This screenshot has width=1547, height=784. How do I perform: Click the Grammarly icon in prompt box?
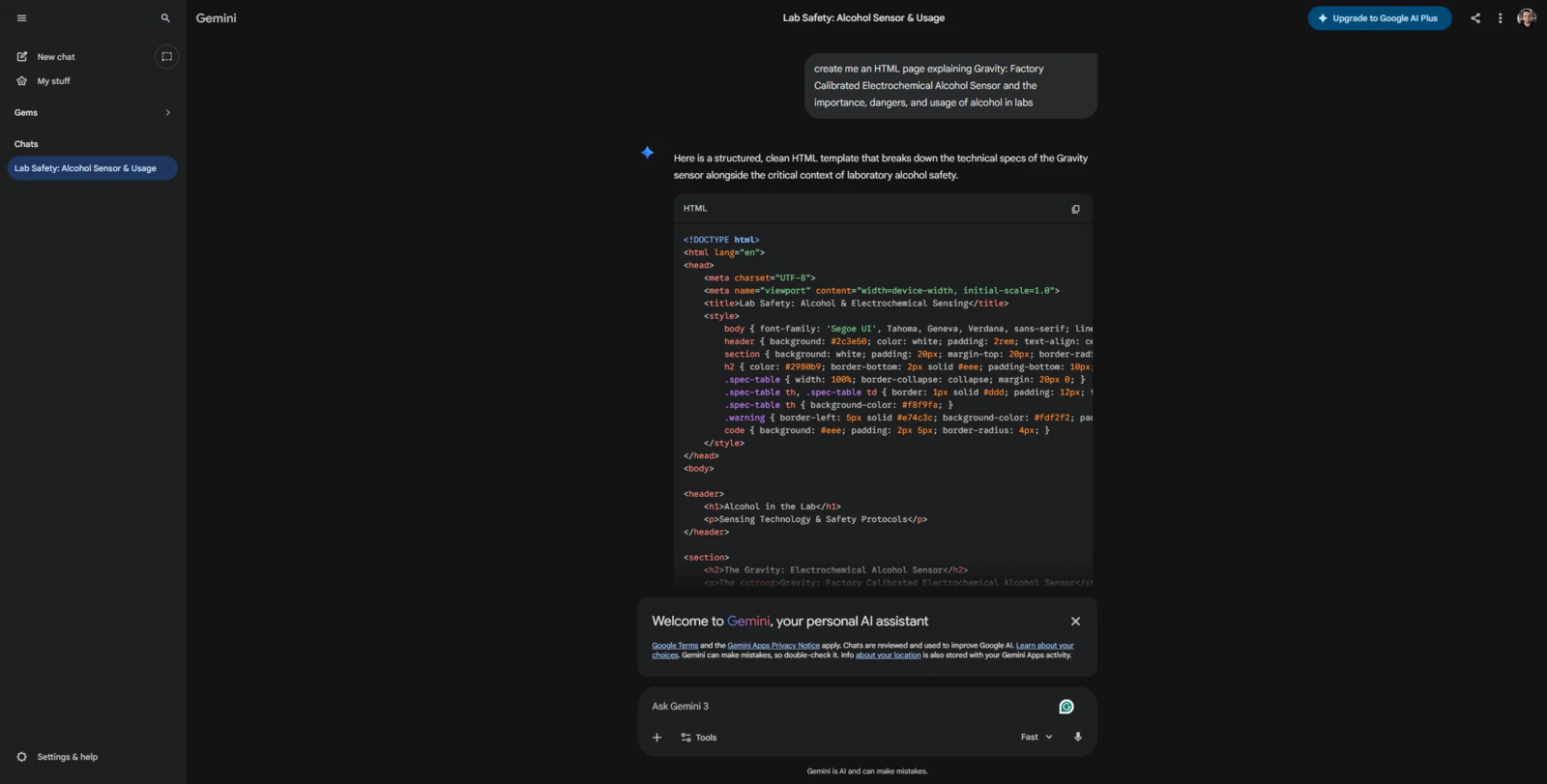click(x=1066, y=707)
